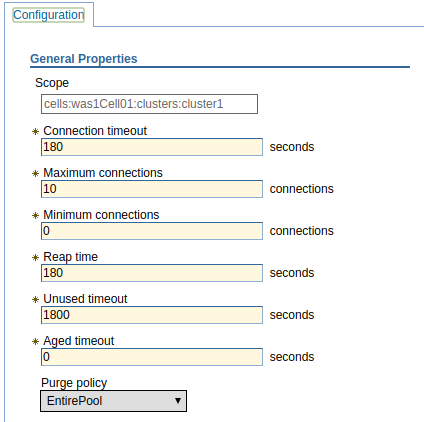This screenshot has width=424, height=422.
Task: Focus the Minimum connections input field
Action: click(x=152, y=231)
